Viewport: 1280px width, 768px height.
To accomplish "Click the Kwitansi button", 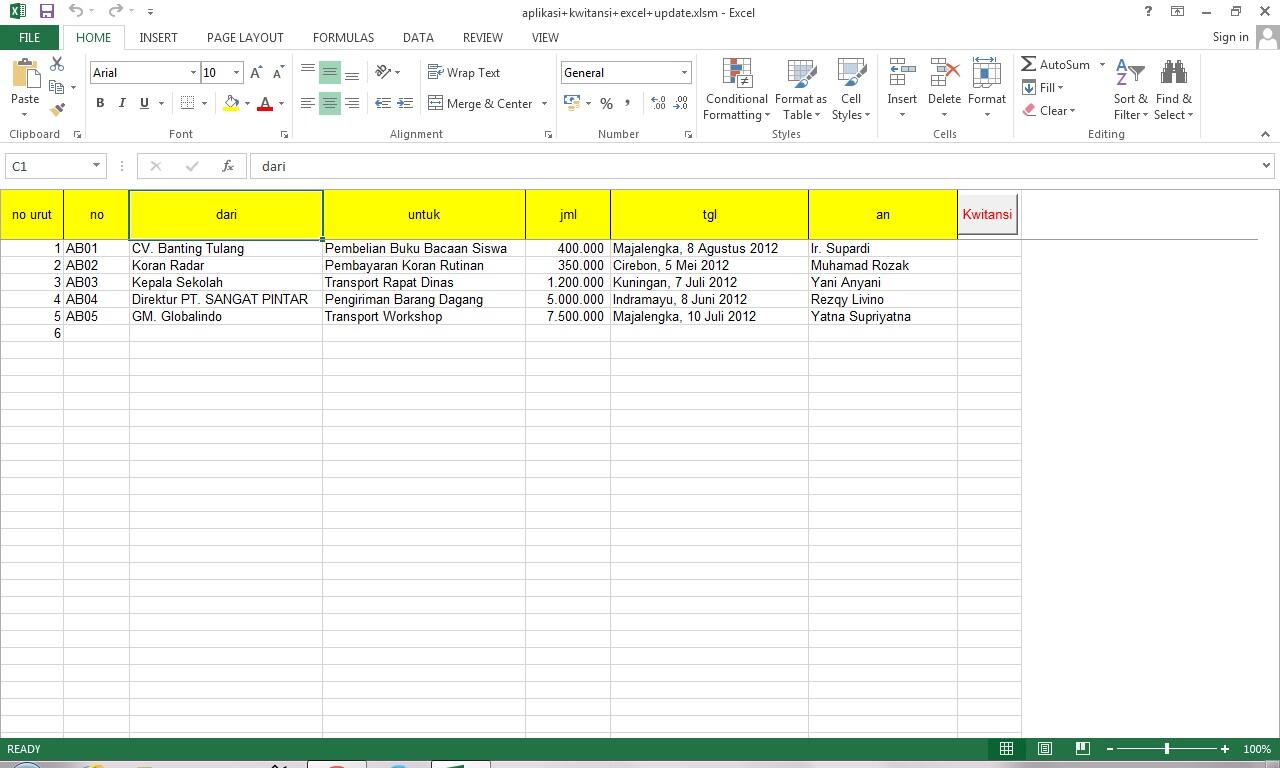I will click(987, 213).
